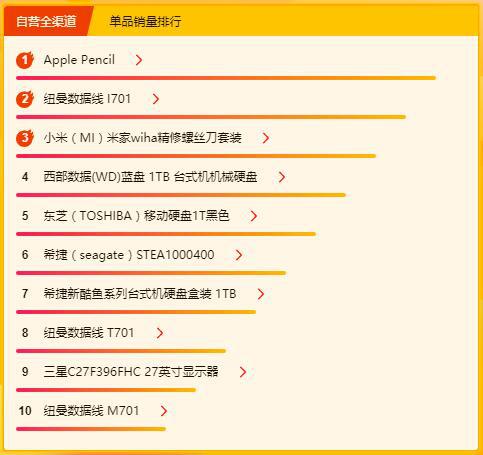Click the rank 3 flame badge icon
The image size is (483, 455).
click(25, 138)
